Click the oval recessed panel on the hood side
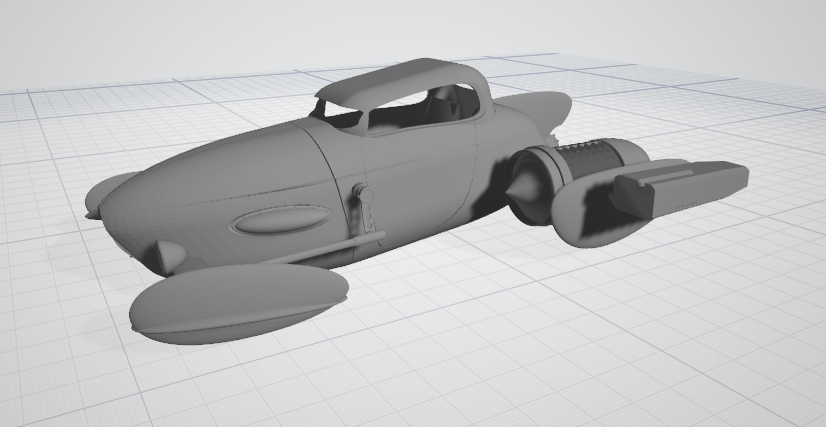 pos(283,219)
